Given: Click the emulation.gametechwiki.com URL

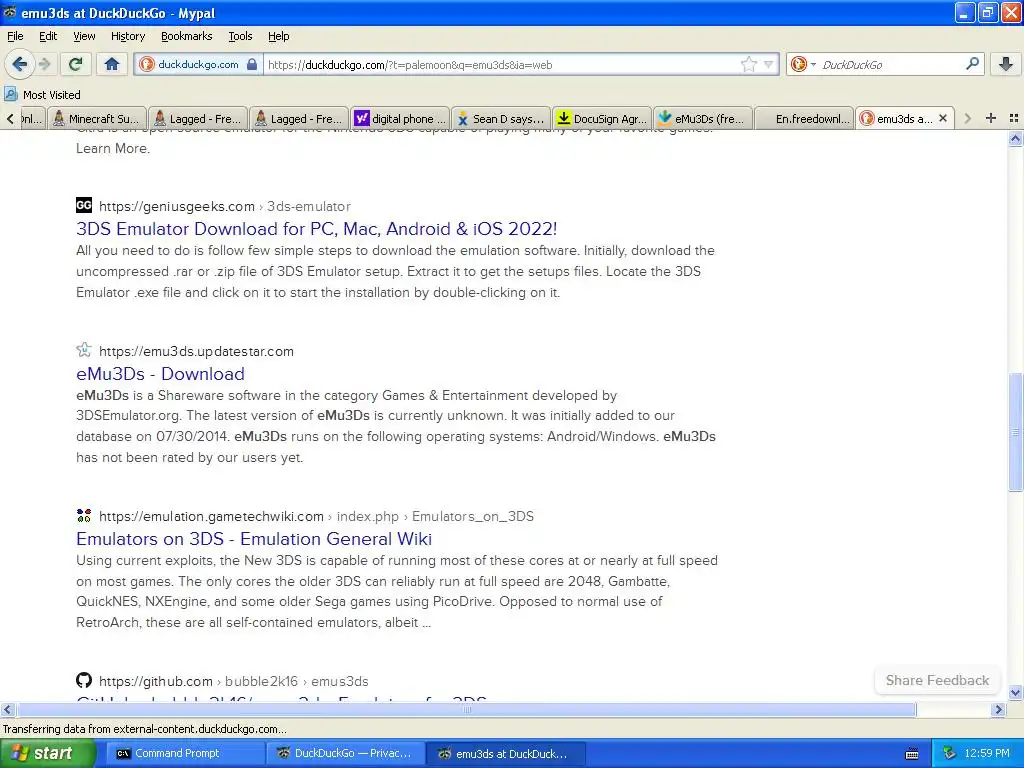Looking at the screenshot, I should [x=316, y=517].
